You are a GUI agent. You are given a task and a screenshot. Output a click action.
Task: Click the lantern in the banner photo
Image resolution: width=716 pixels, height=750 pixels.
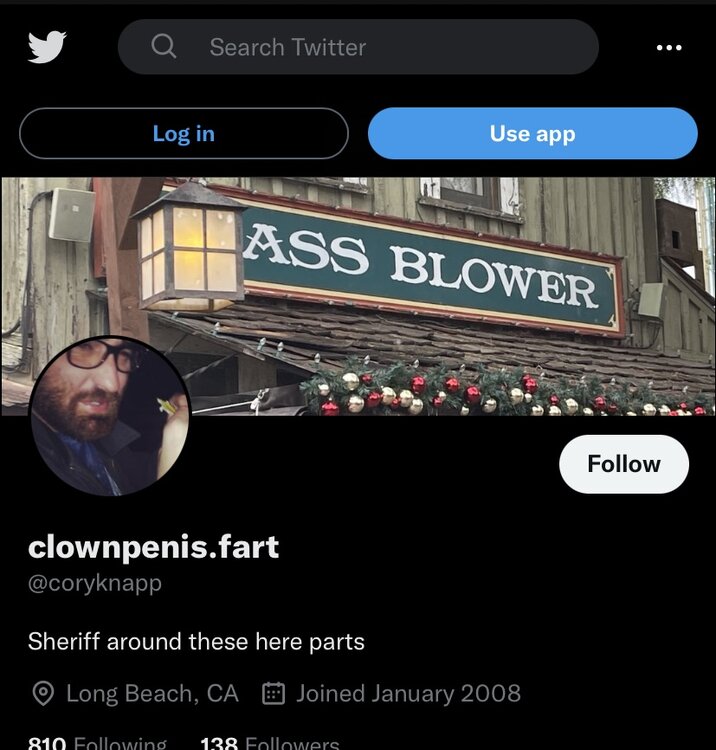point(187,247)
